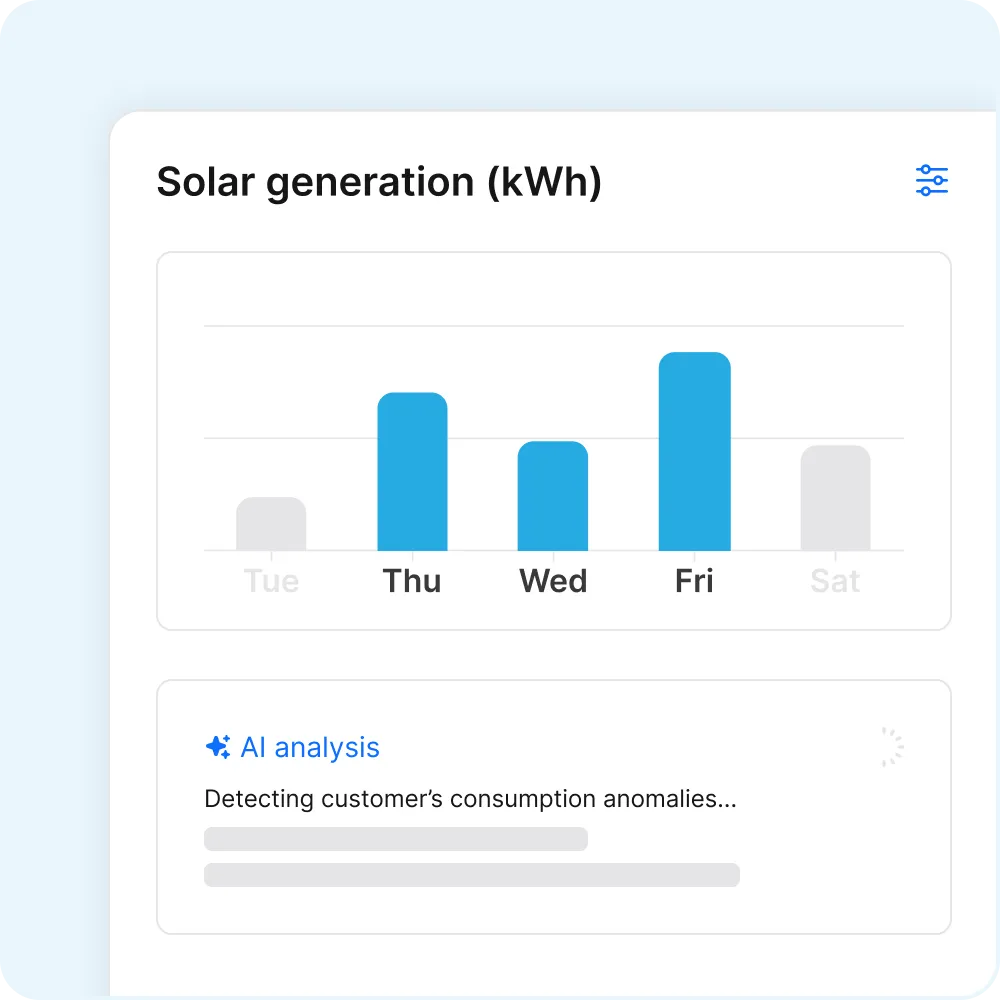Select the tall blue Fri bar
The image size is (1000, 1000).
[x=694, y=452]
